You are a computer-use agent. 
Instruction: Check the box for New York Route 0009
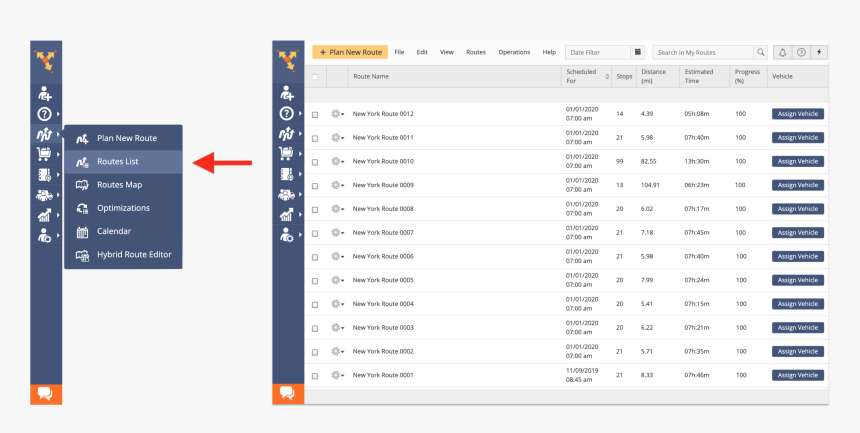(315, 185)
